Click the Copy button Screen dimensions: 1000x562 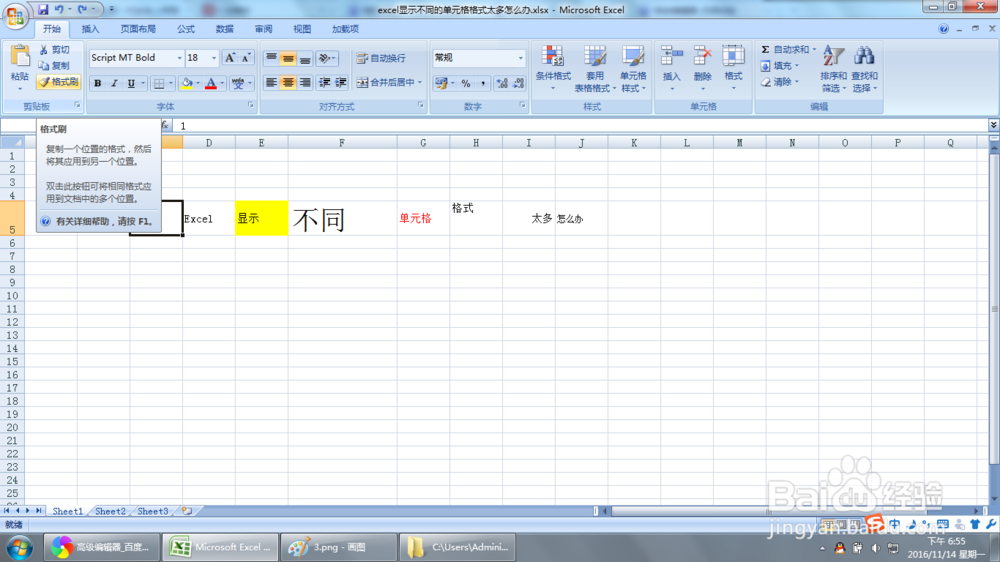point(54,66)
